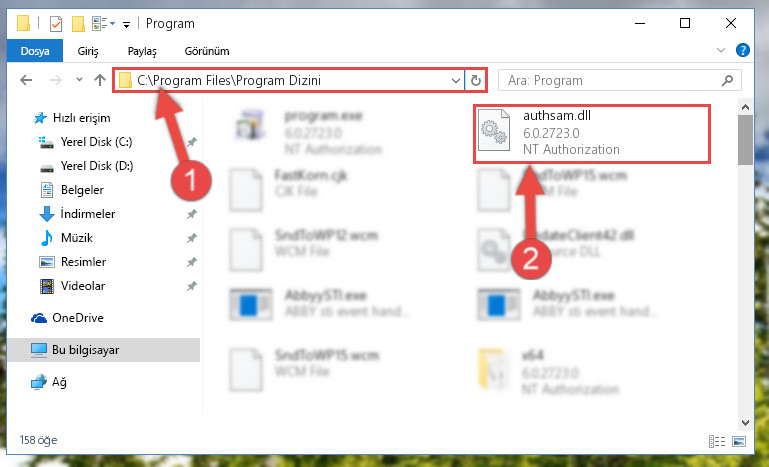Open the recent locations dropdown arrow
Screen dimensions: 769x467
click(79, 79)
